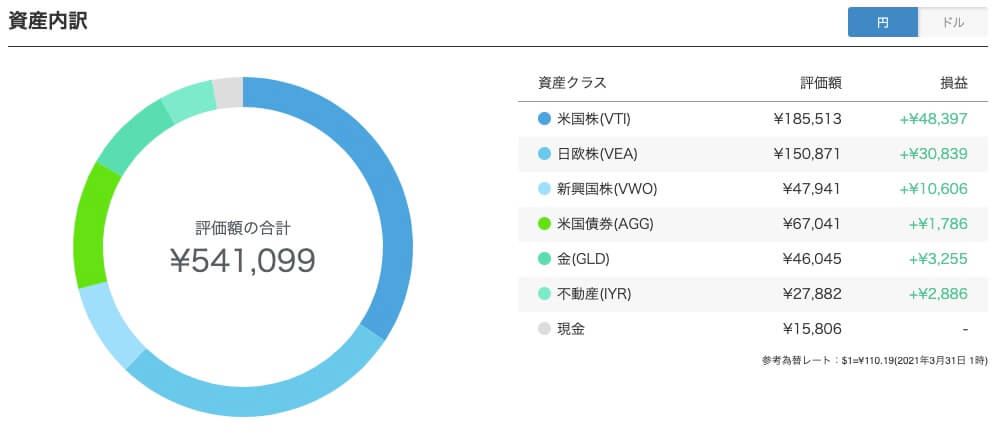Click the 参考為替レート footnote text
The width and height of the screenshot is (995, 442).
coord(874,361)
